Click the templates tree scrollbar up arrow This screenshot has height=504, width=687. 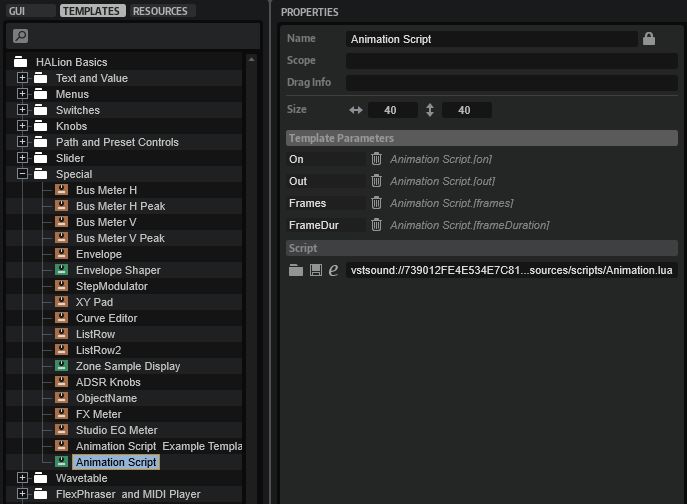[x=251, y=59]
